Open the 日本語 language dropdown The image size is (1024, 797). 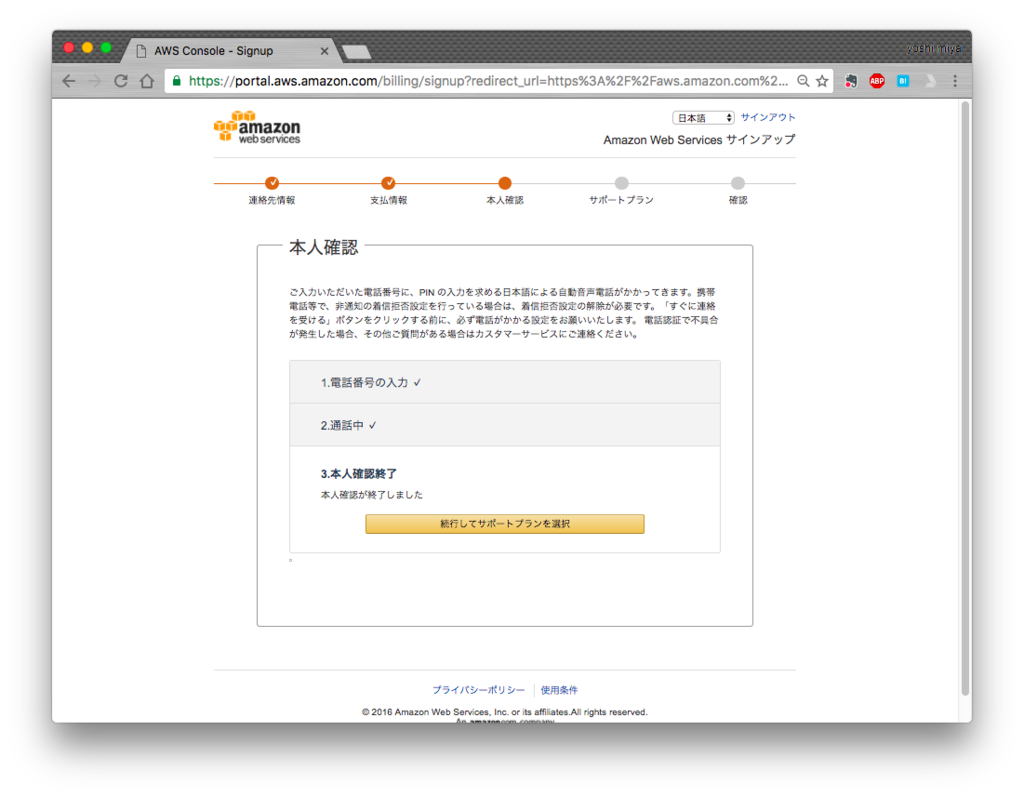(703, 118)
